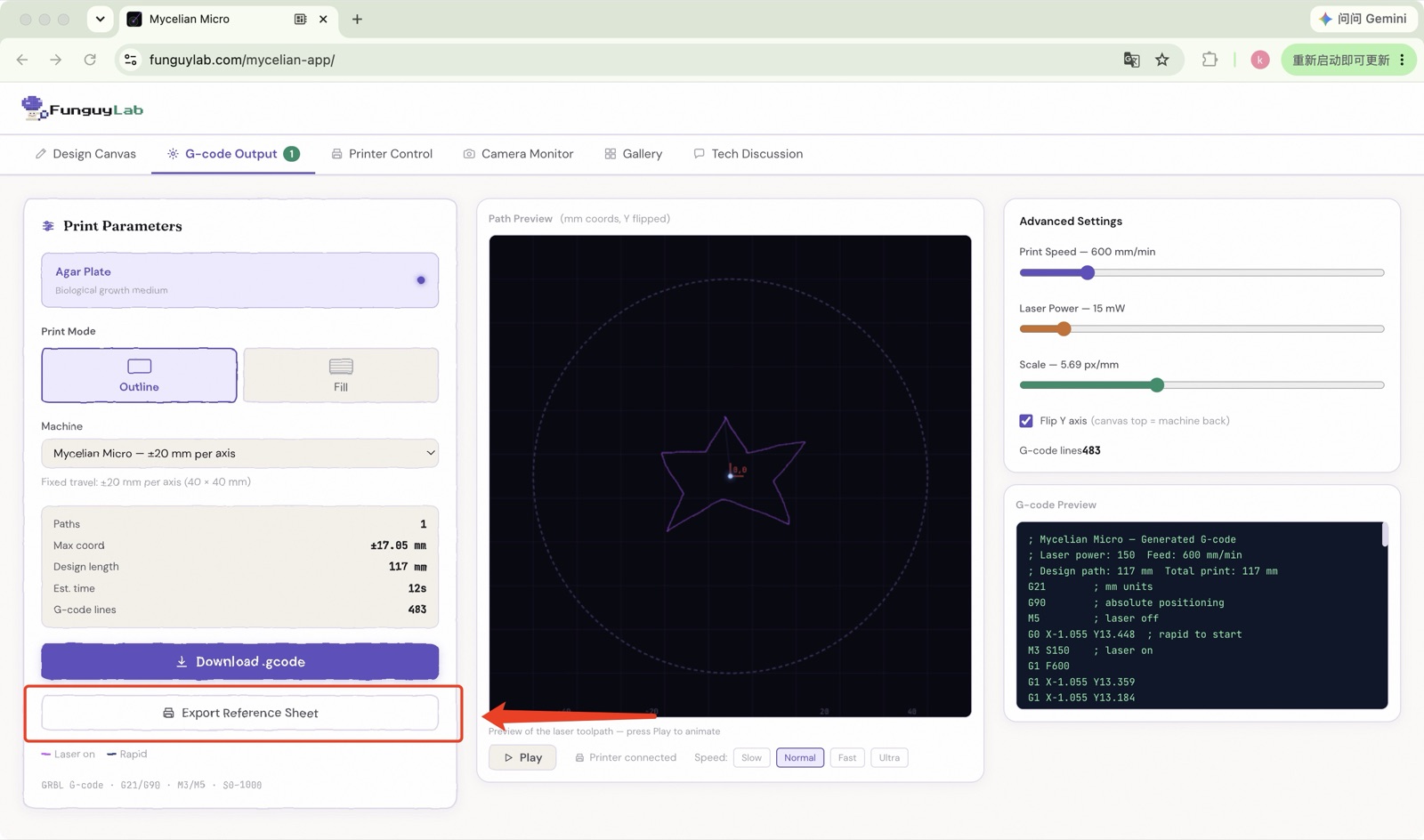
Task: Open the Design Canvas tab
Action: pyautogui.click(x=85, y=154)
